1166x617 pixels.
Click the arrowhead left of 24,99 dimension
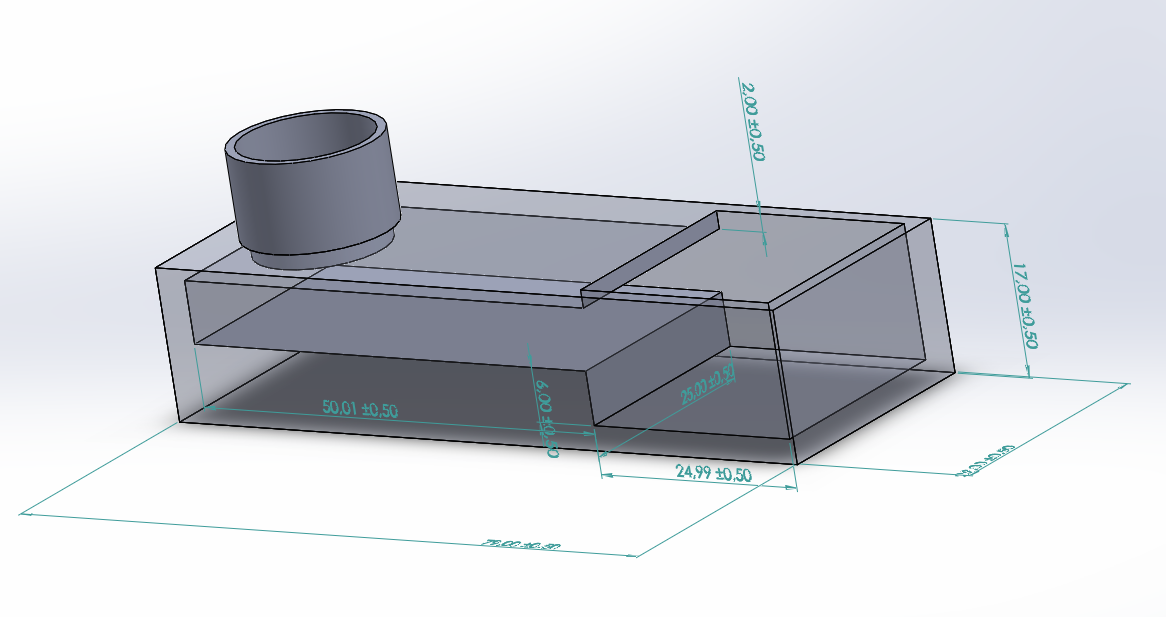coord(606,475)
